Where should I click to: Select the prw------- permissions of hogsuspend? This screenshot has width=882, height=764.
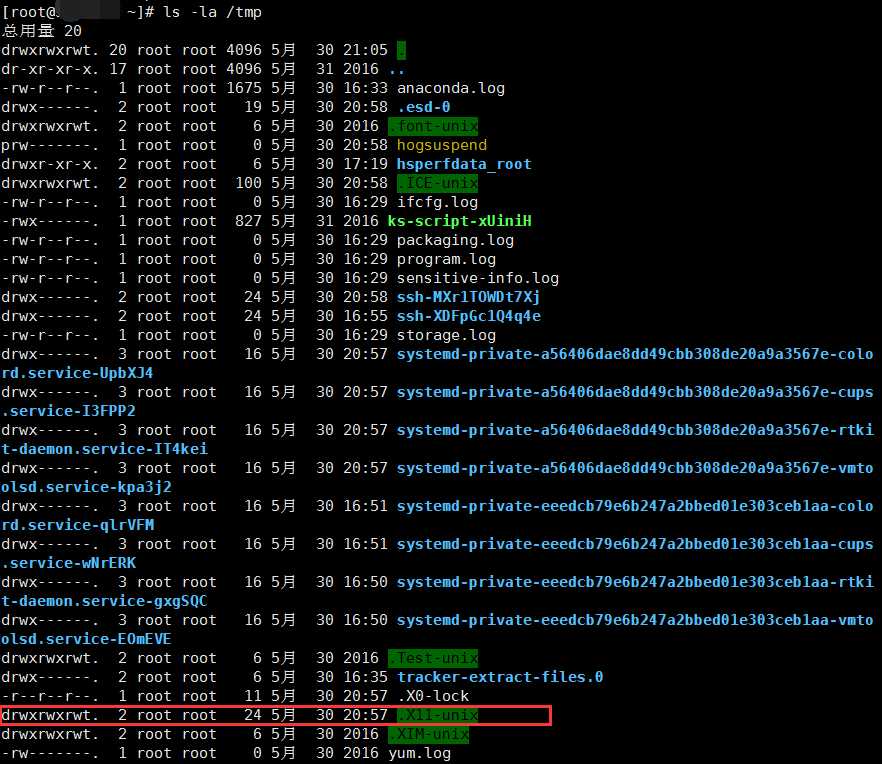click(x=50, y=145)
